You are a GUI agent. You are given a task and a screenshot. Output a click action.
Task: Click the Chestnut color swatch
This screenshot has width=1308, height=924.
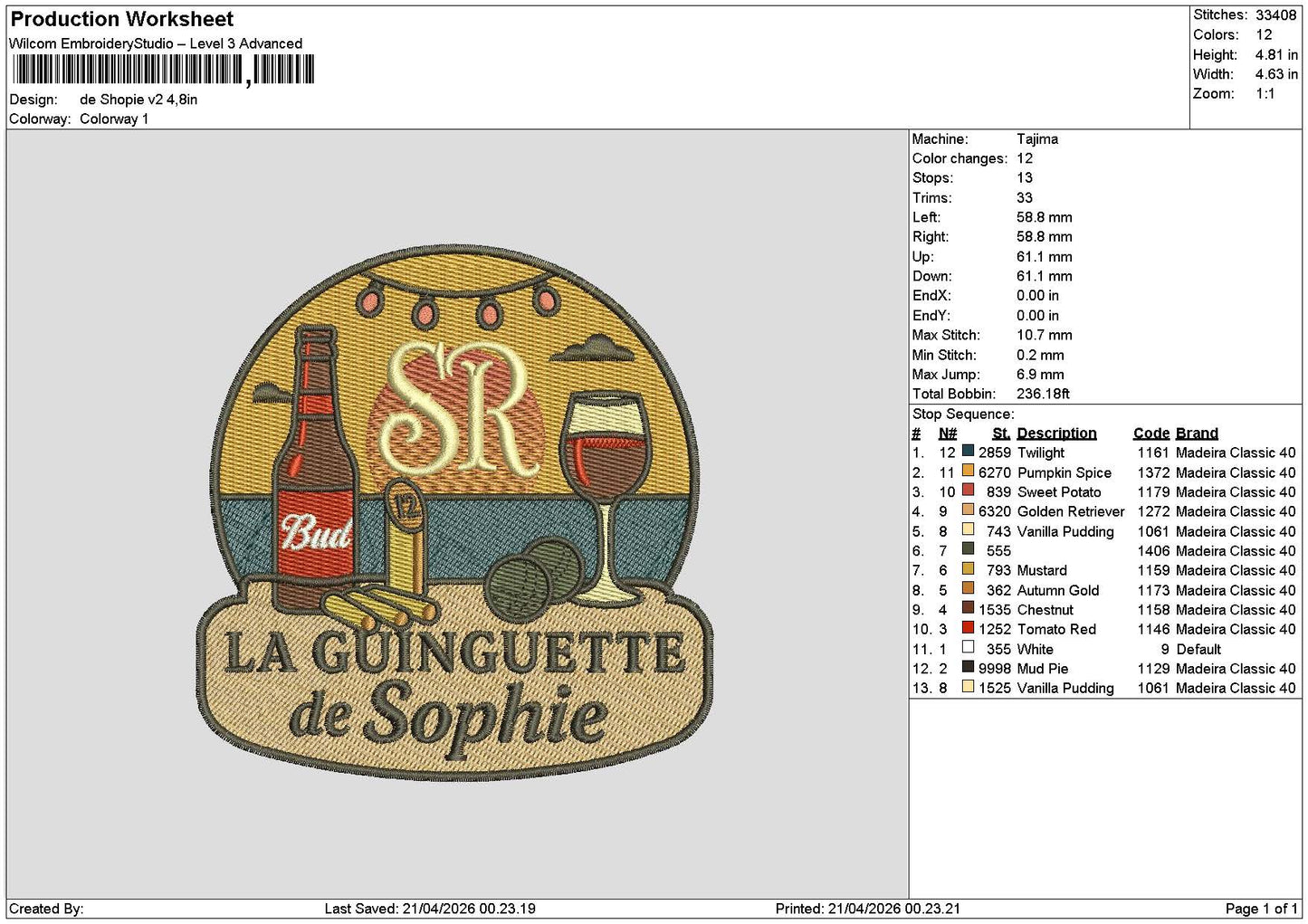tap(968, 609)
